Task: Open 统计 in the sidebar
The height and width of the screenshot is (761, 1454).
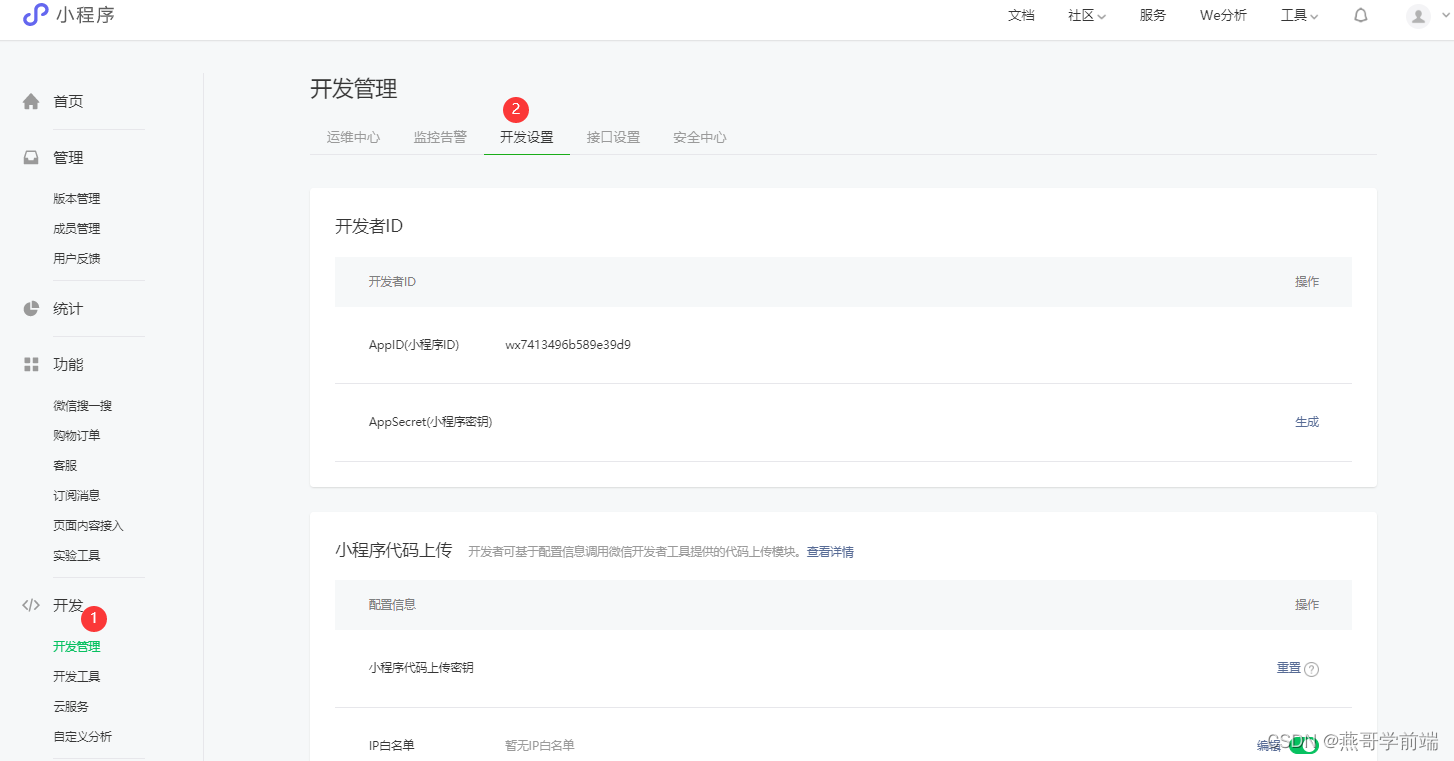Action: coord(68,308)
